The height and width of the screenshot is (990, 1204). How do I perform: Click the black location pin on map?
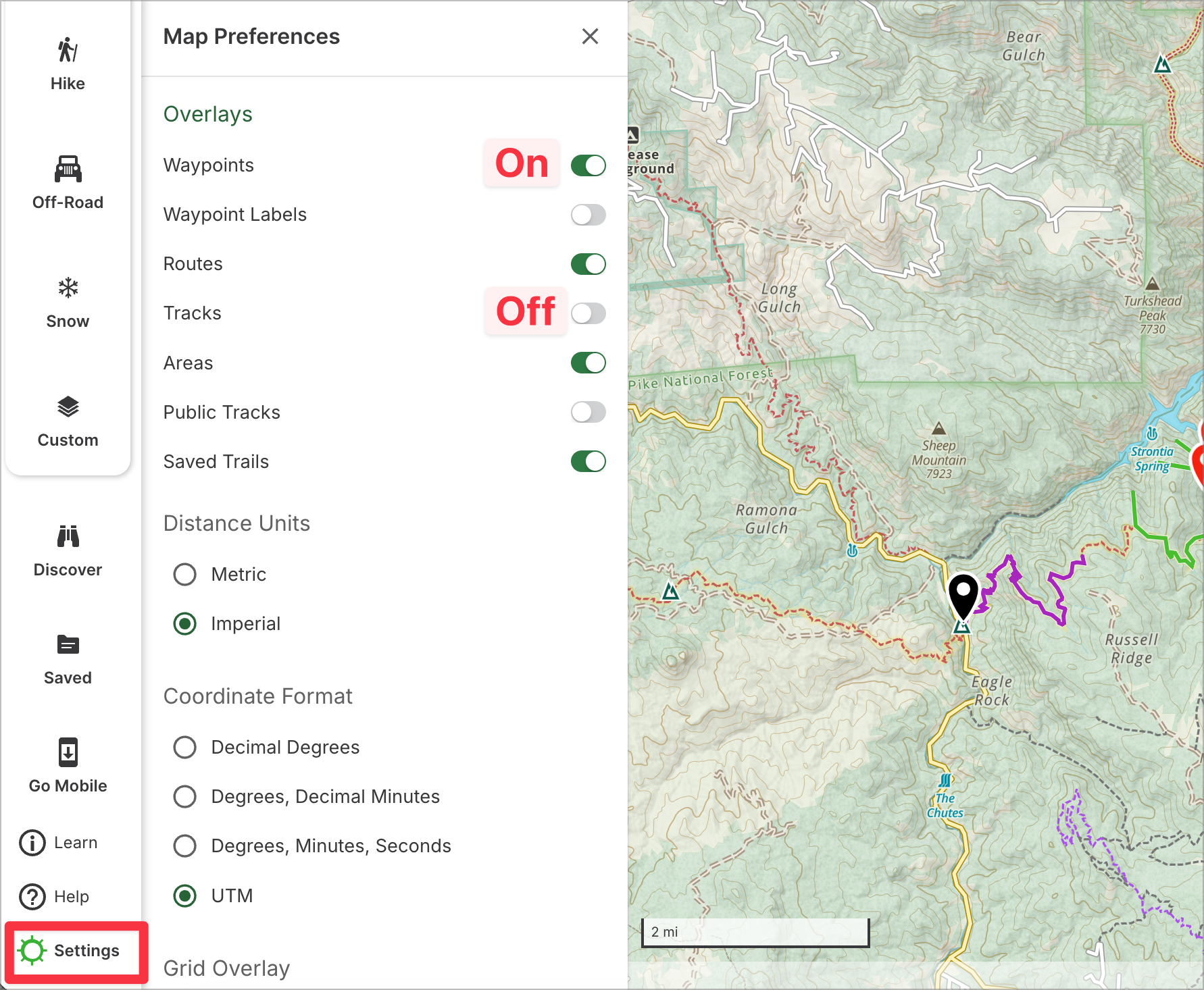pyautogui.click(x=963, y=594)
